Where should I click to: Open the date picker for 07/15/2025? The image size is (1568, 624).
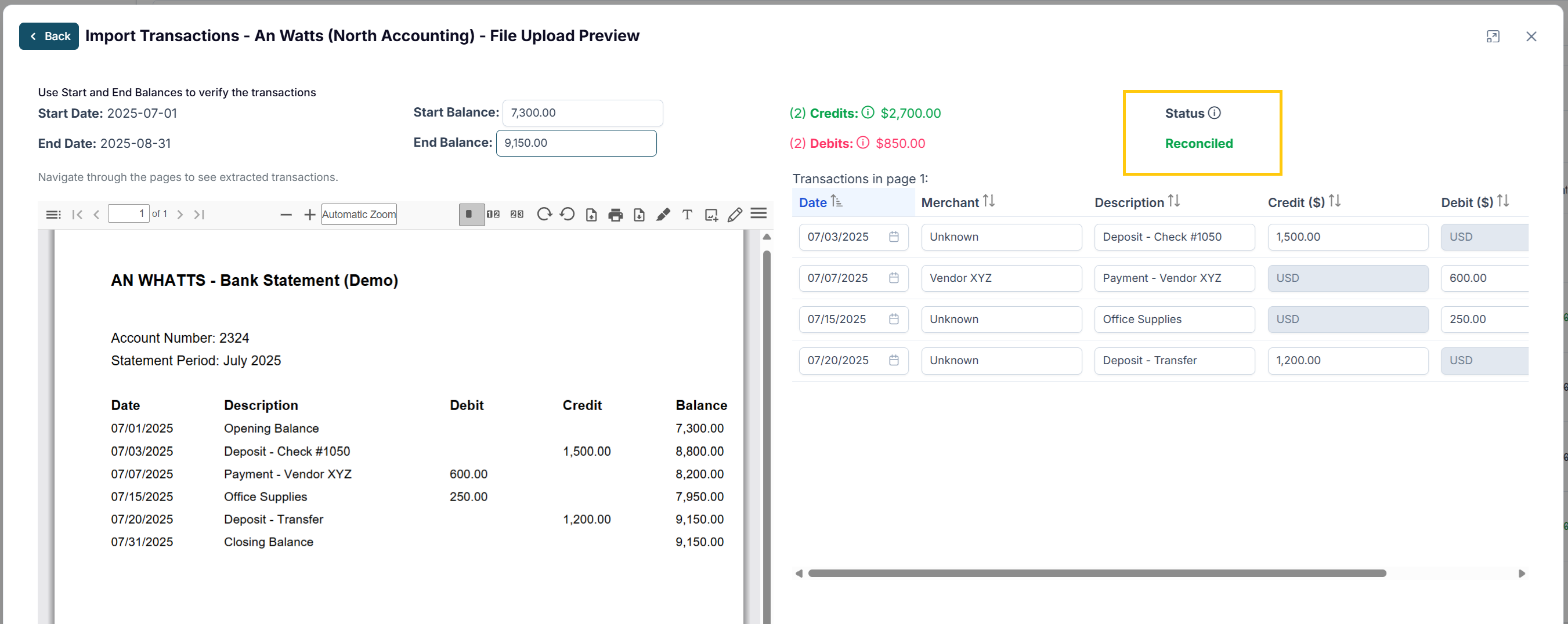coord(893,320)
